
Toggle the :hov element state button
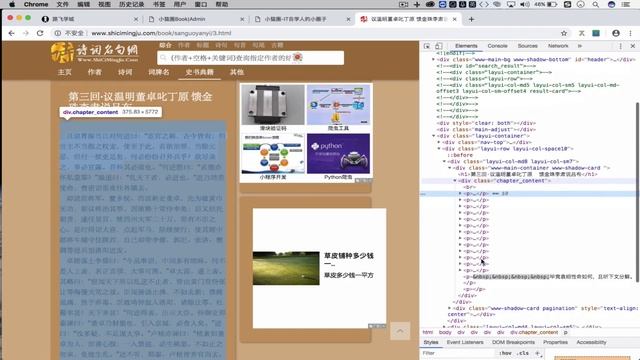coord(505,353)
